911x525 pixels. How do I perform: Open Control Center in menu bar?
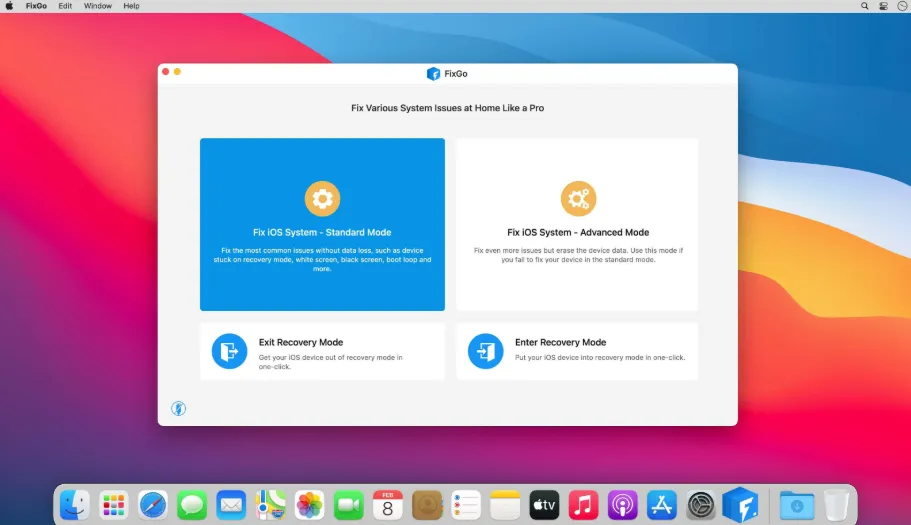883,6
